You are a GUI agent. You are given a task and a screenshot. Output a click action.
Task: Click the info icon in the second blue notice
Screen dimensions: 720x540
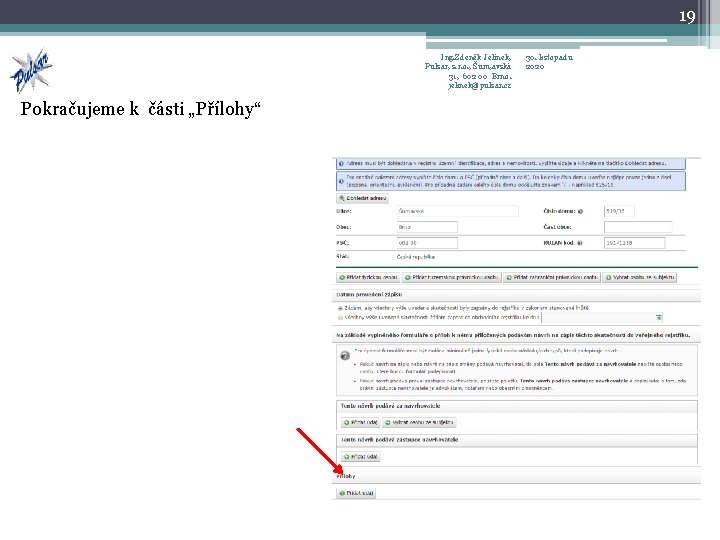(x=341, y=181)
